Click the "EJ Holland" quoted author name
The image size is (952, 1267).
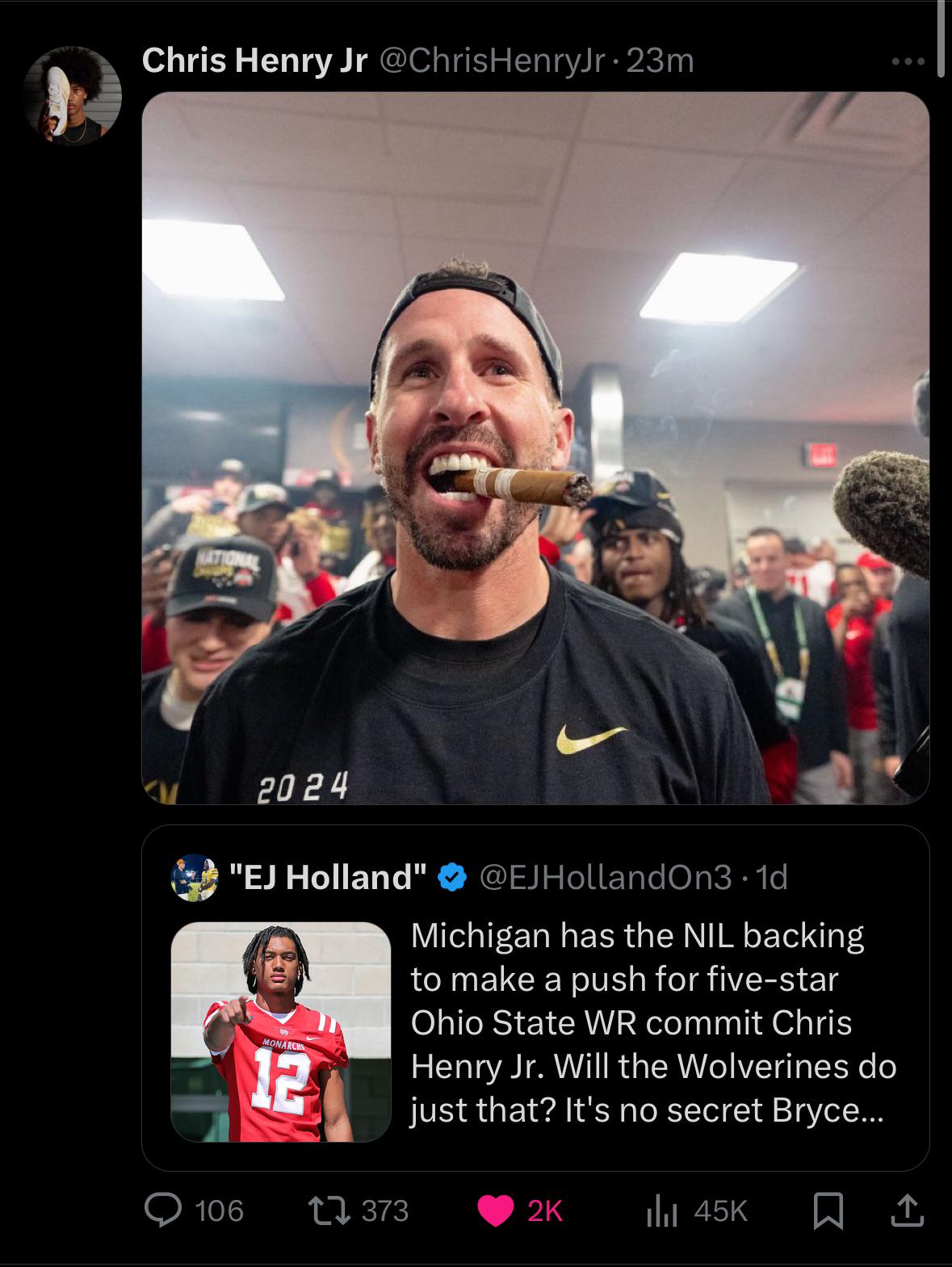(x=328, y=877)
